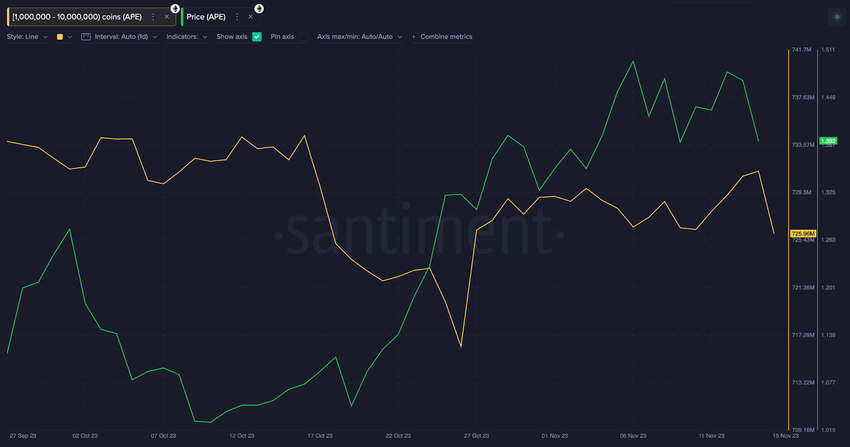
Task: Click Ethereum badge on Price (APE) metric
Action: (x=259, y=8)
